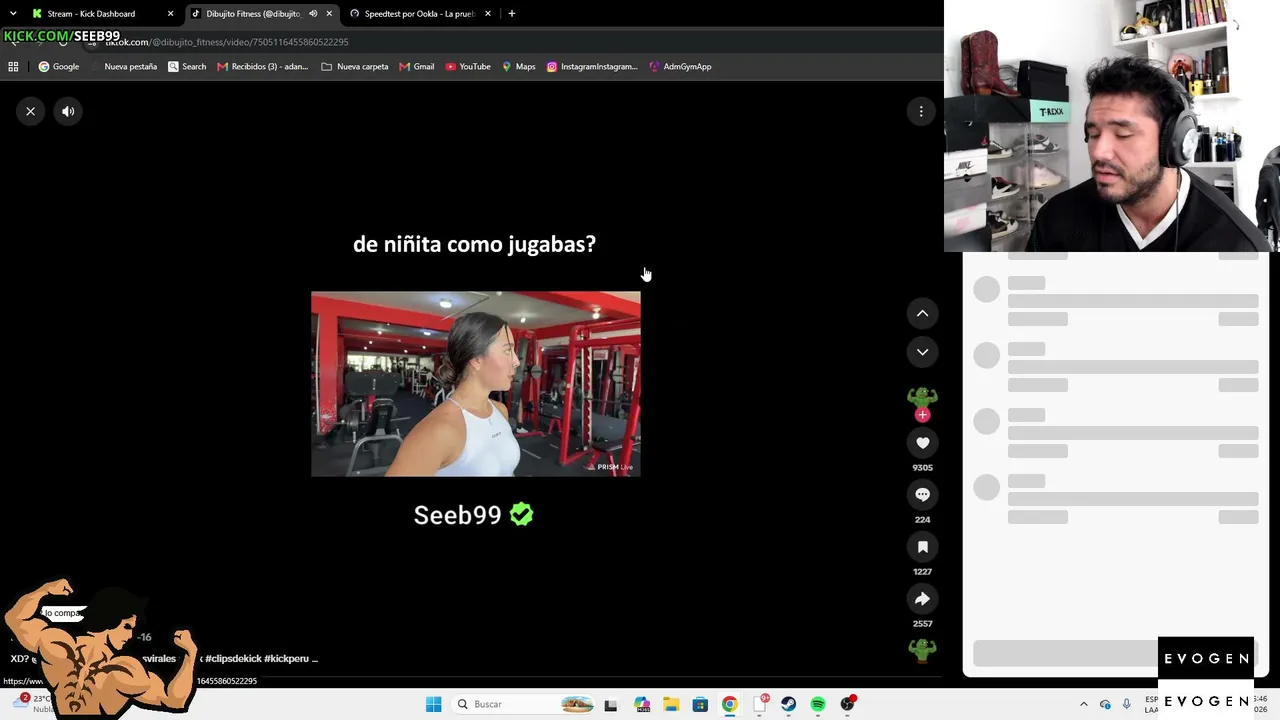Open File Explorer from the taskbar
The image size is (1280, 720).
click(x=670, y=704)
